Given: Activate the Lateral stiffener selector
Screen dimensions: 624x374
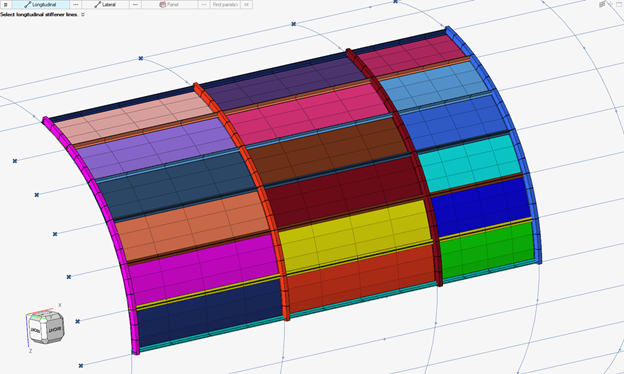Looking at the screenshot, I should point(105,4).
